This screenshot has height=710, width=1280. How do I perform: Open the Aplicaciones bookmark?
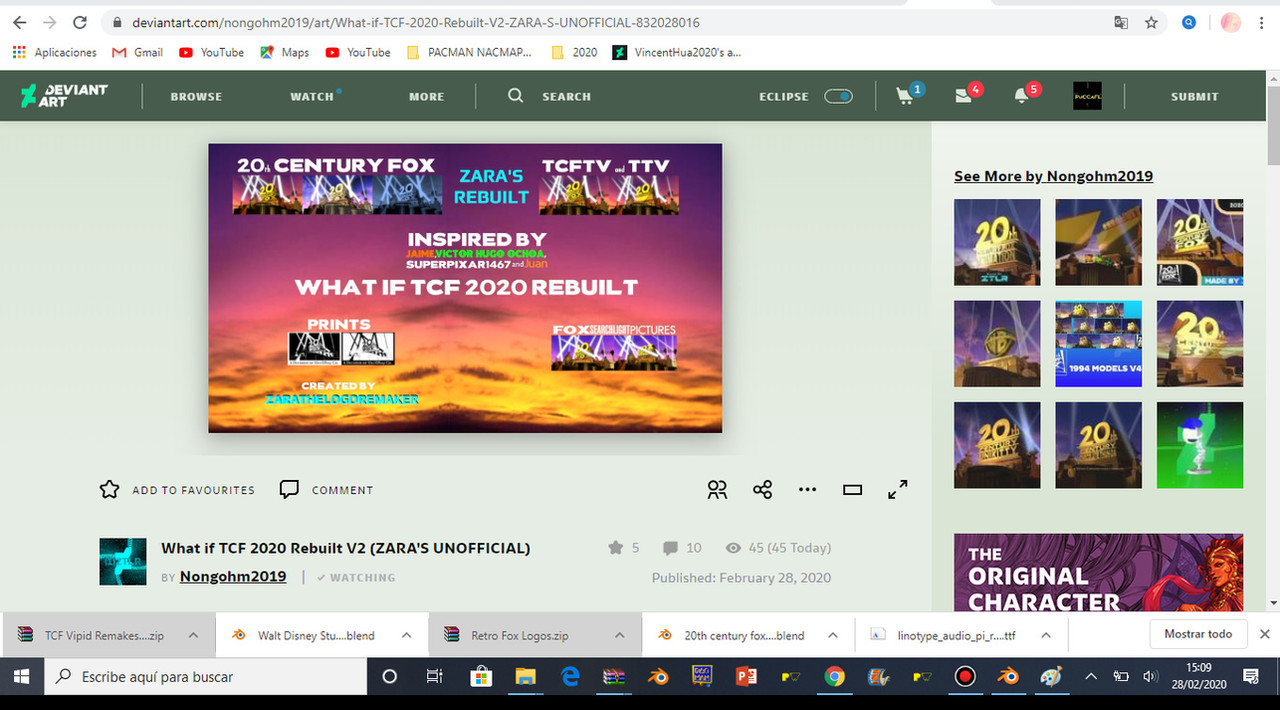[x=55, y=52]
